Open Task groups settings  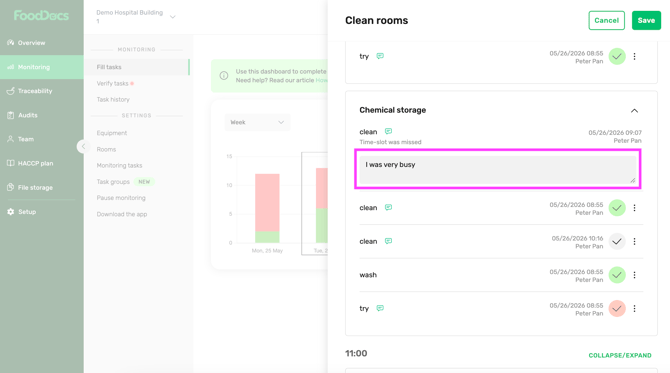113,182
